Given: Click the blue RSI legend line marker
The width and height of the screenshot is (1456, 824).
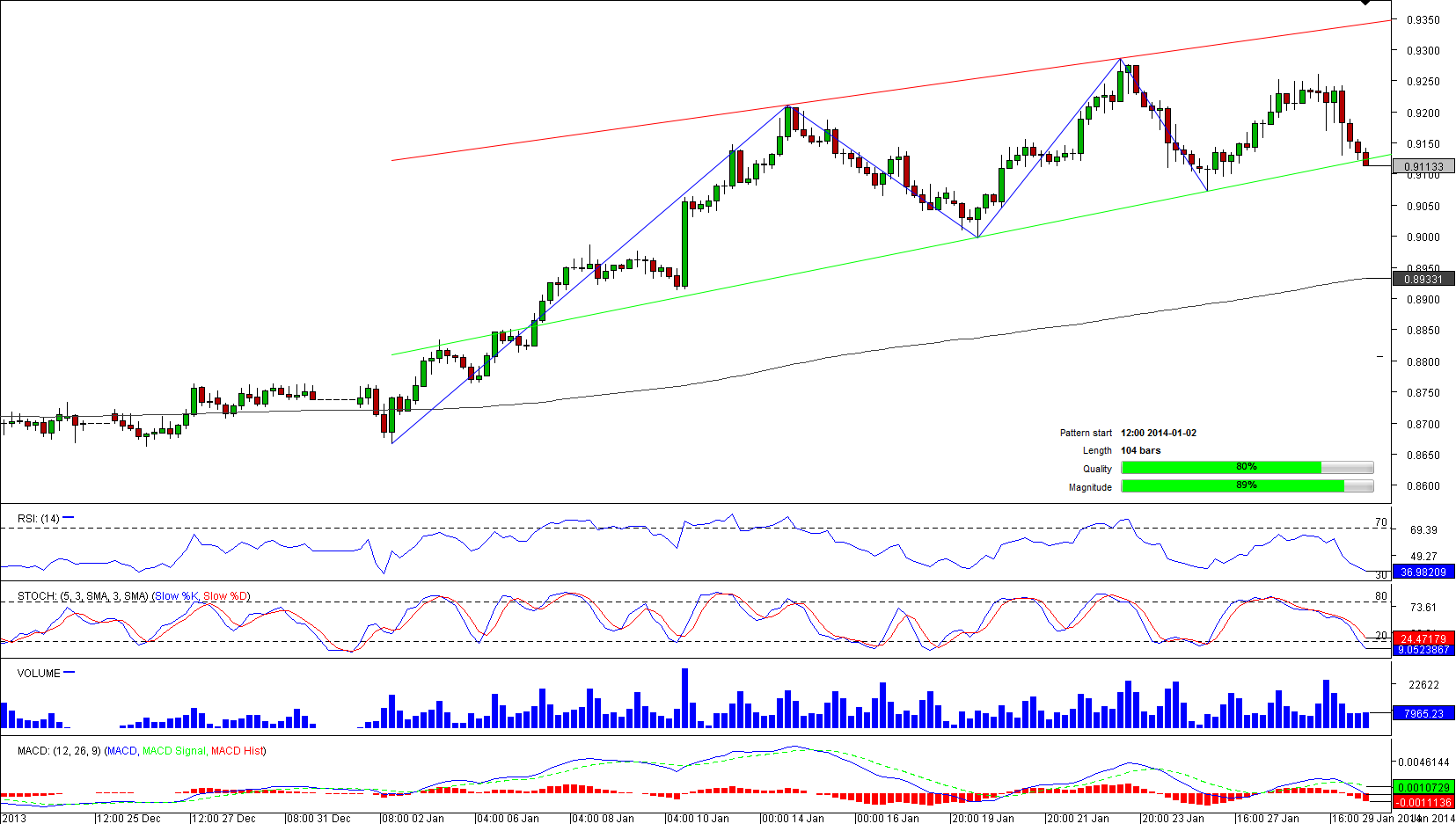Looking at the screenshot, I should 69,518.
